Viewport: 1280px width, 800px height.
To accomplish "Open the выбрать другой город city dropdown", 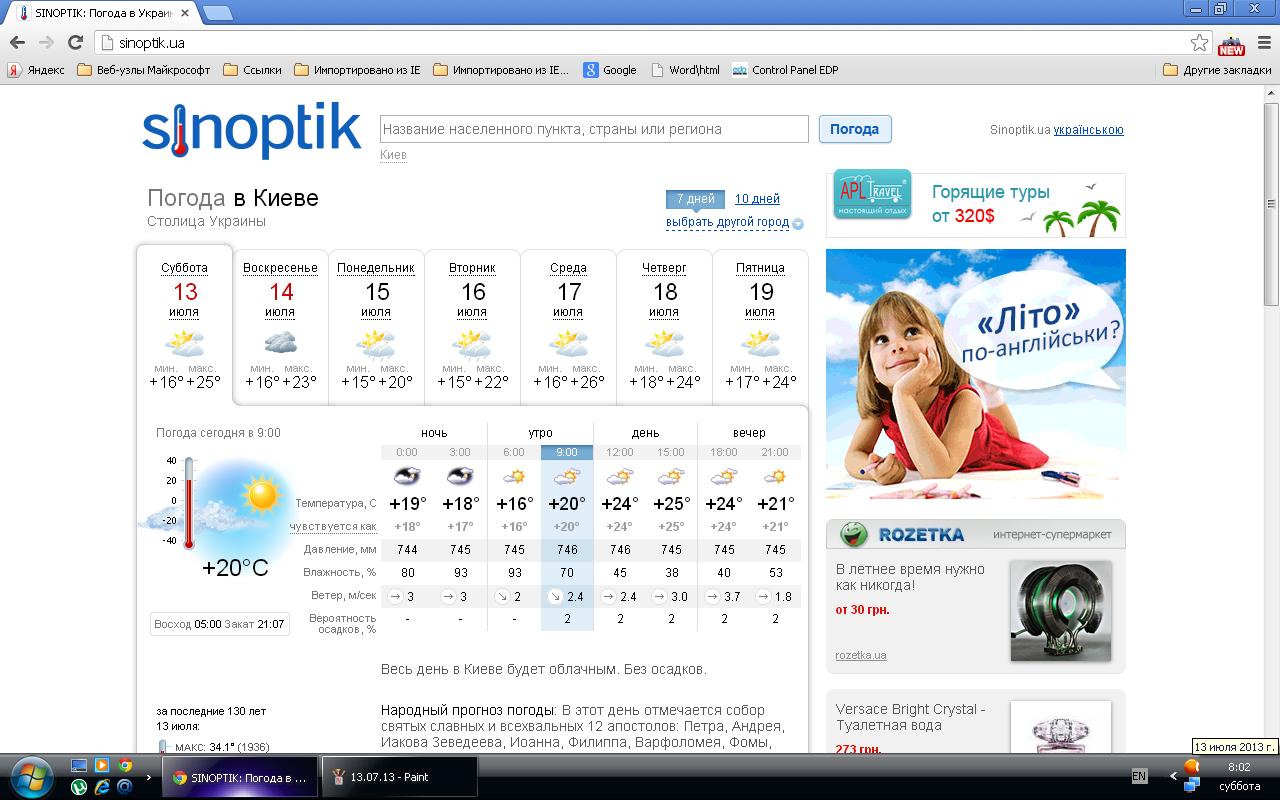I will pyautogui.click(x=735, y=222).
